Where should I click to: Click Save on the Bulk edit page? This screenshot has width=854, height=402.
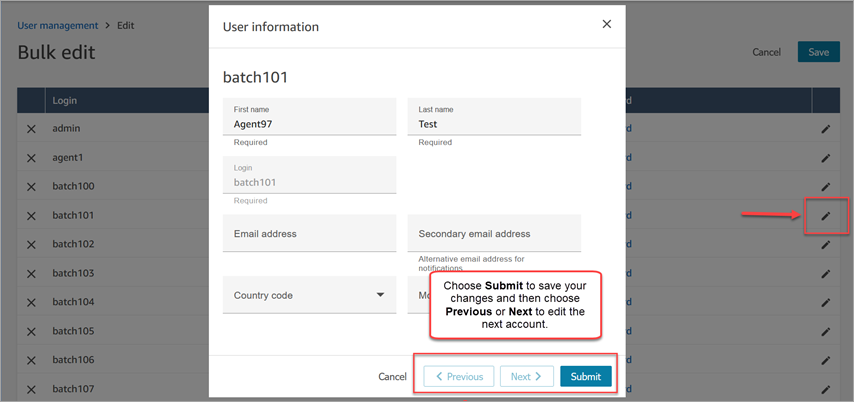click(818, 52)
